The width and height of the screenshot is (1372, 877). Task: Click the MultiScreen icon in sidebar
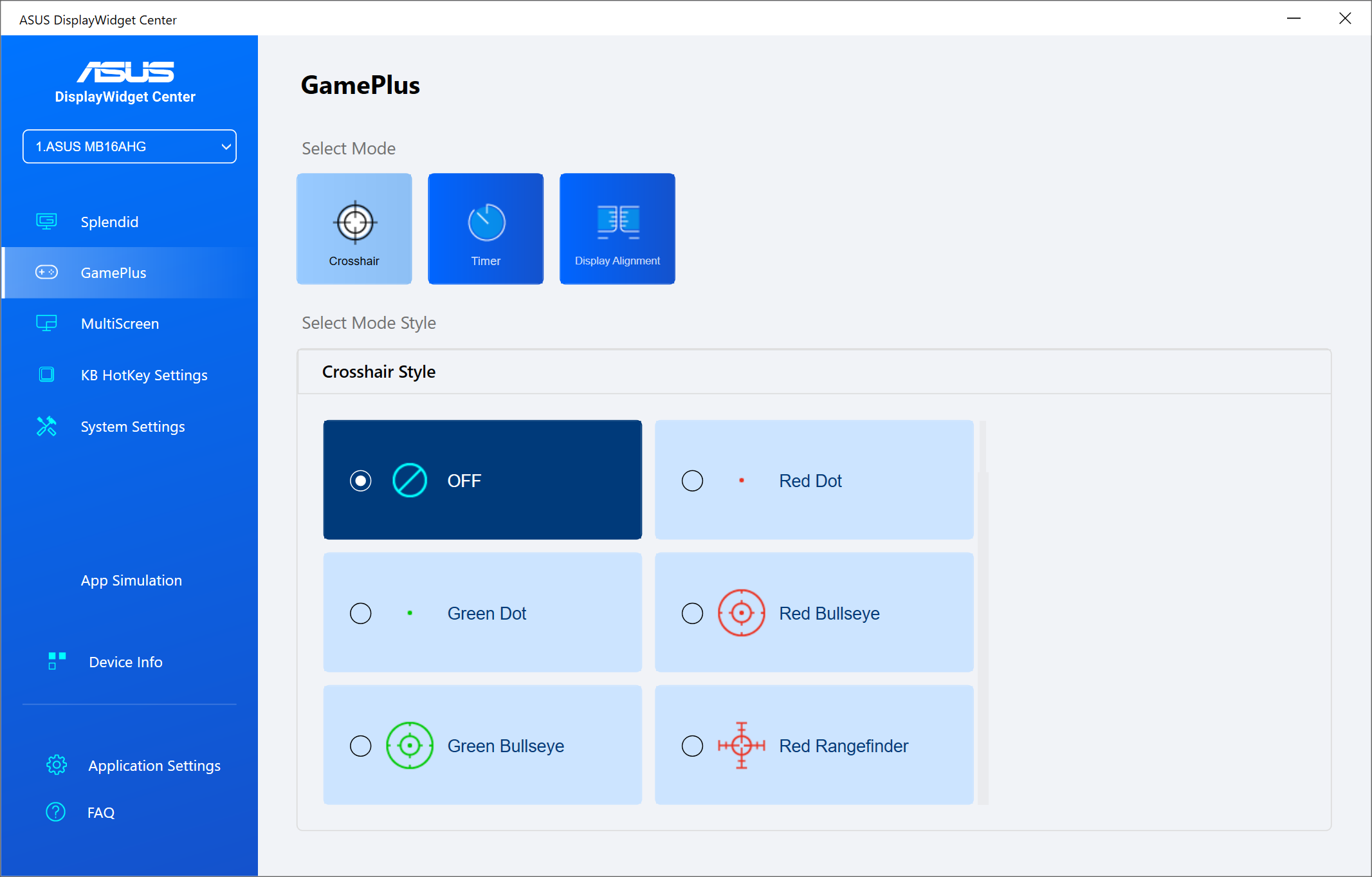[x=46, y=323]
